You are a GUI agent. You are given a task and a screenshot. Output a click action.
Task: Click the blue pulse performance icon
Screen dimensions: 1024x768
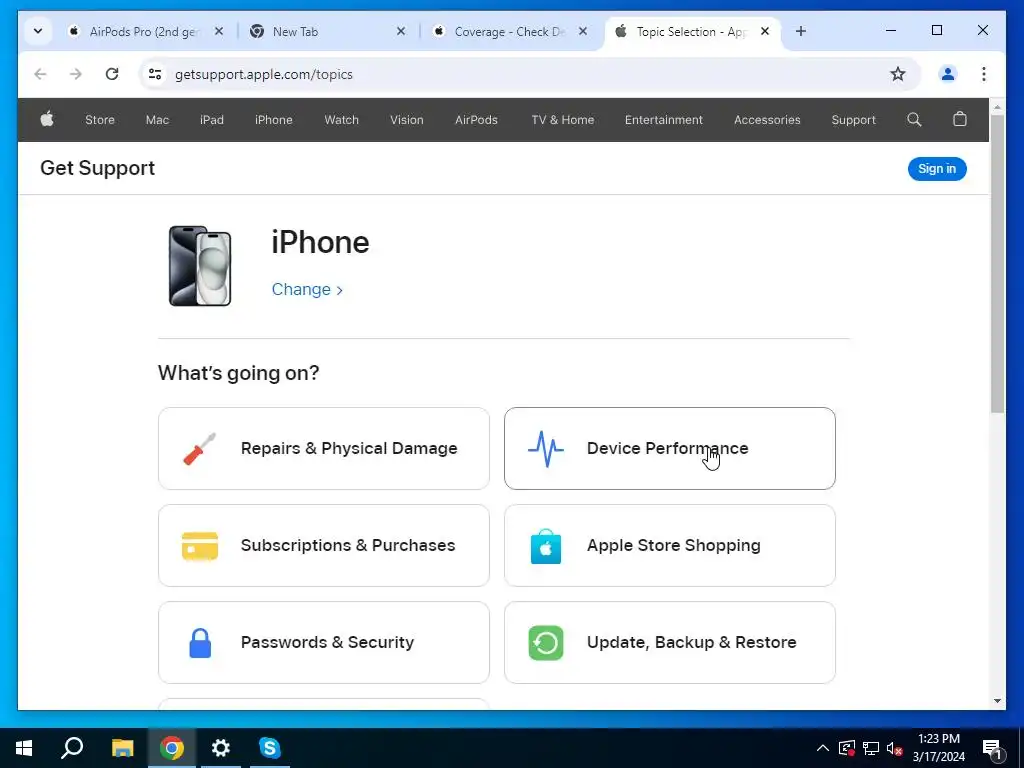pos(545,449)
